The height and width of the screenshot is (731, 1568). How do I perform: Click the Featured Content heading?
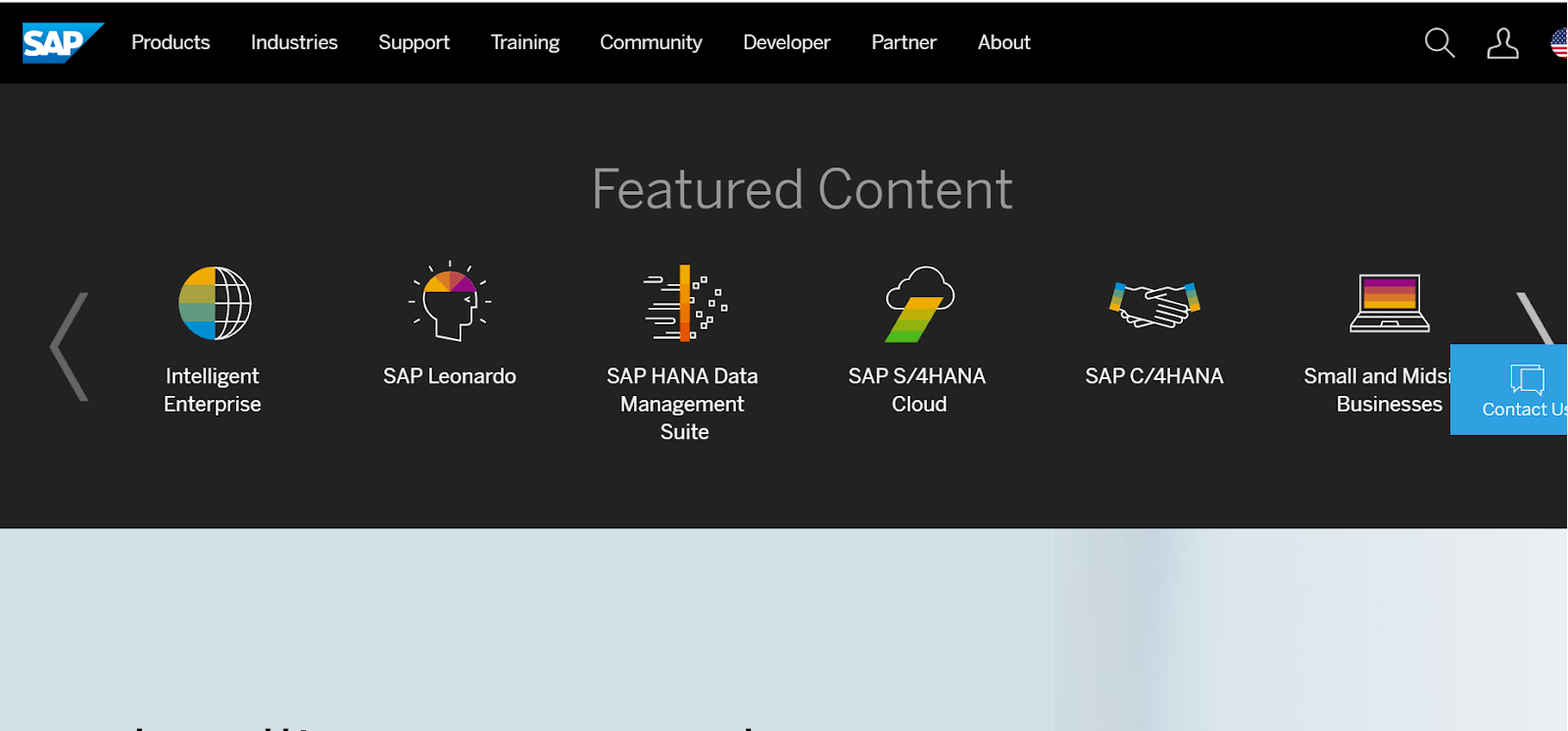pos(802,189)
